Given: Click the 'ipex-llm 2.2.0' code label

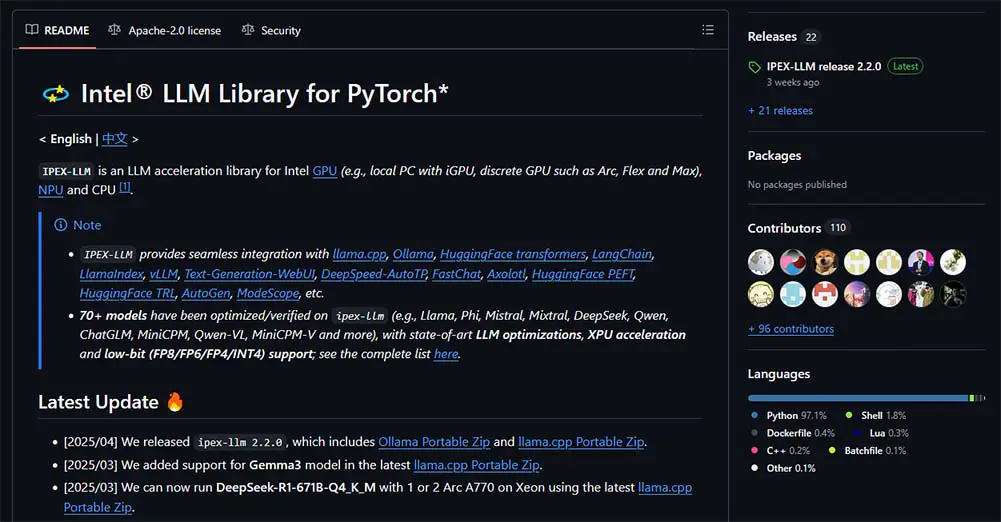Looking at the screenshot, I should 240,442.
